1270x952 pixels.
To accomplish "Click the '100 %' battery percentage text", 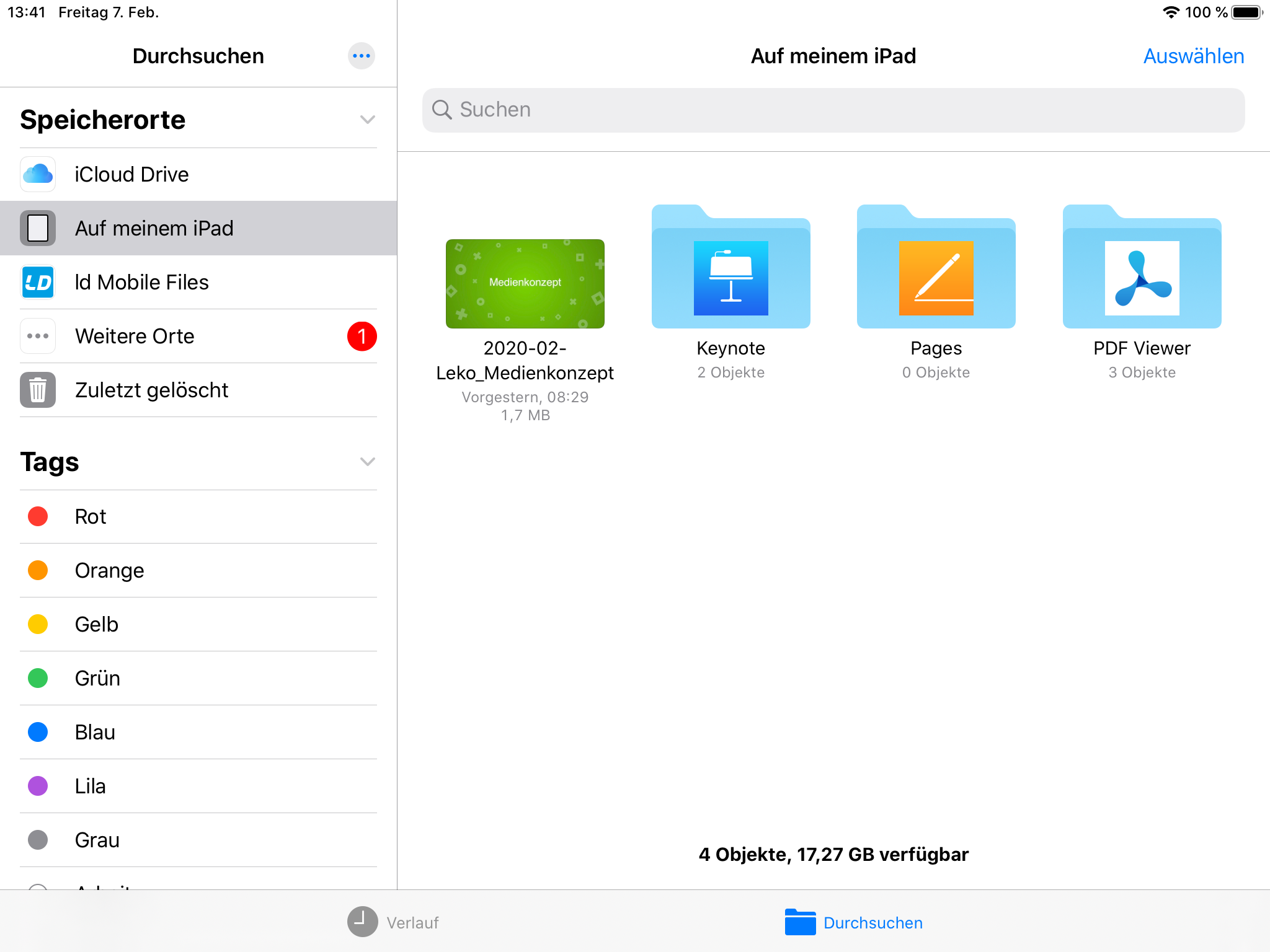I will coord(1206,12).
